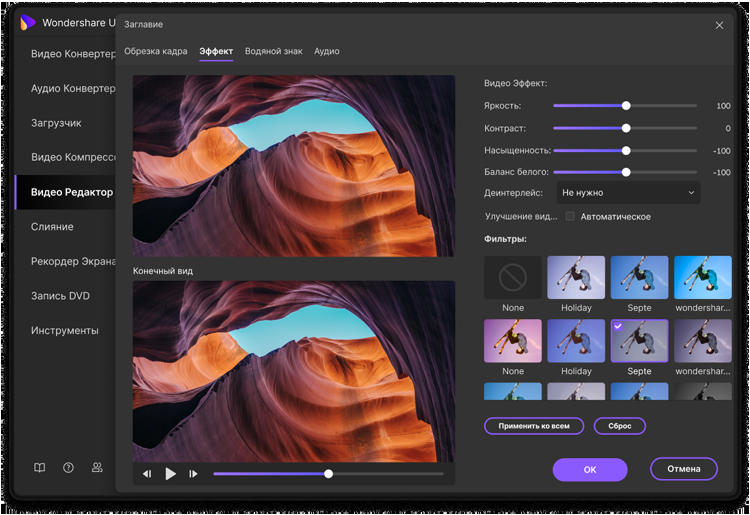Click the Насыщенность slider handle
Viewport: 750px width, 515px height.
pos(626,151)
